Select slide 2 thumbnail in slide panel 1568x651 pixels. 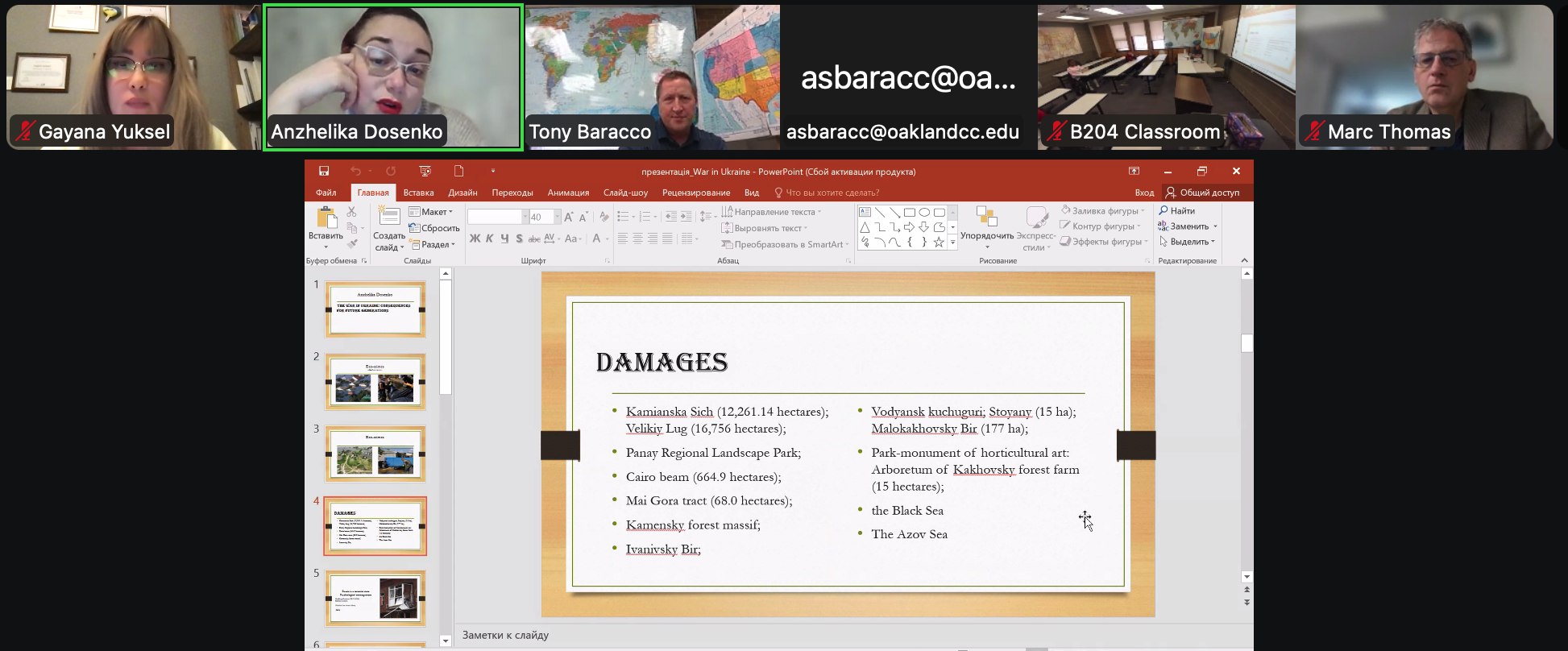(x=375, y=382)
